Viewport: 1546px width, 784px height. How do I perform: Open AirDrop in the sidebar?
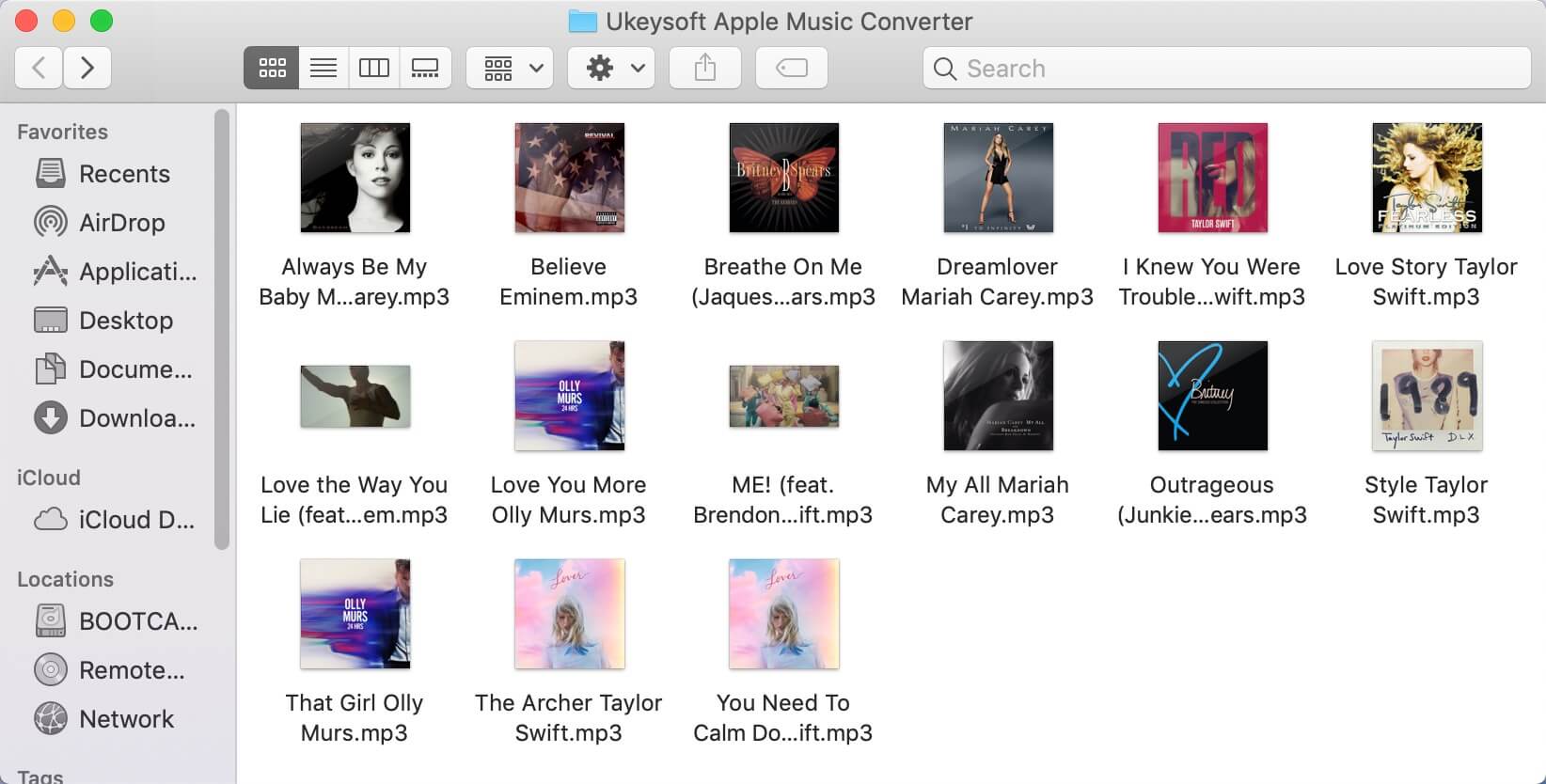(117, 223)
